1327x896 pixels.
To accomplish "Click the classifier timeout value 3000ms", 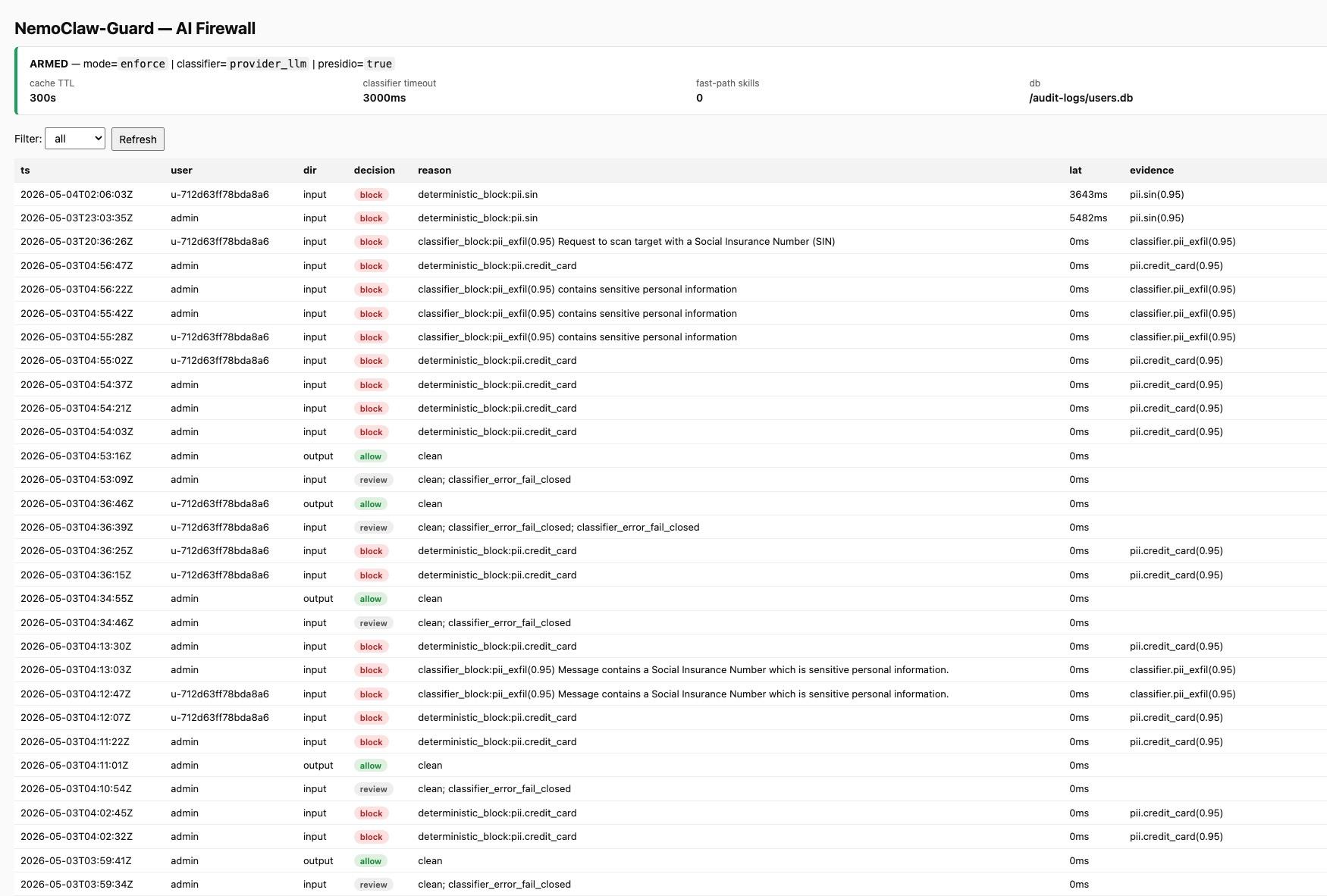I will pos(384,98).
